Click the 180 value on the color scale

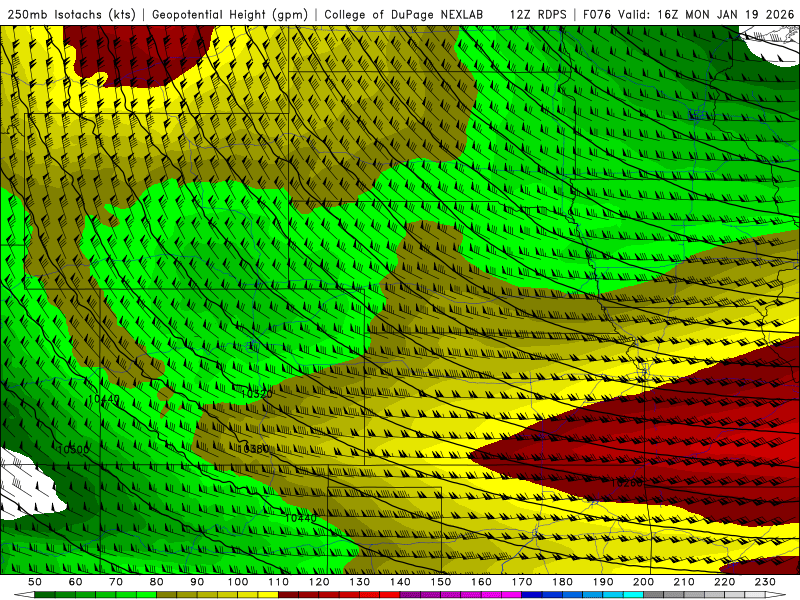coord(563,582)
